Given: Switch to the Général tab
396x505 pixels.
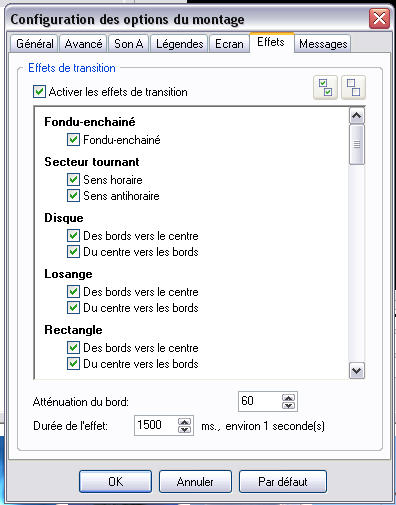Looking at the screenshot, I should tap(35, 44).
